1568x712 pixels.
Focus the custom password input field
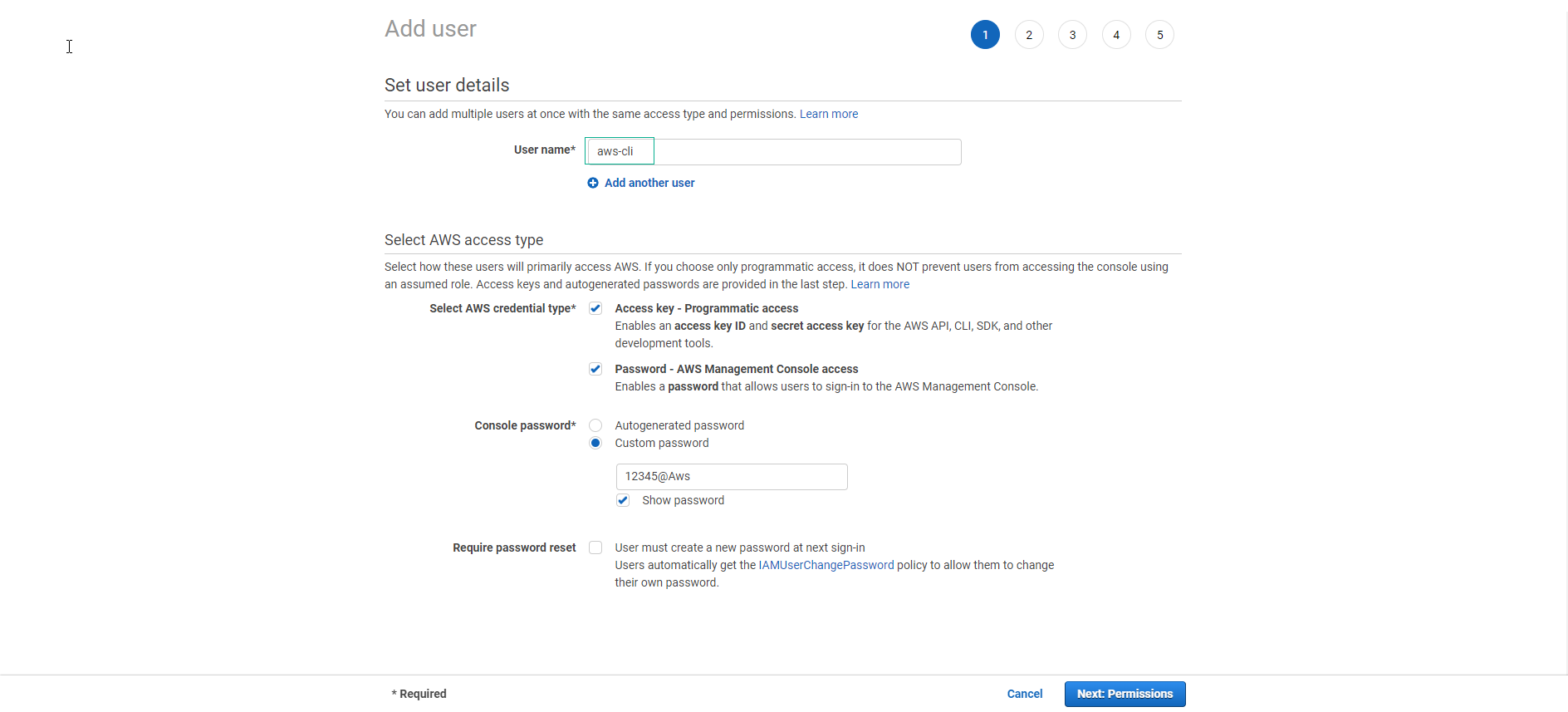point(732,477)
